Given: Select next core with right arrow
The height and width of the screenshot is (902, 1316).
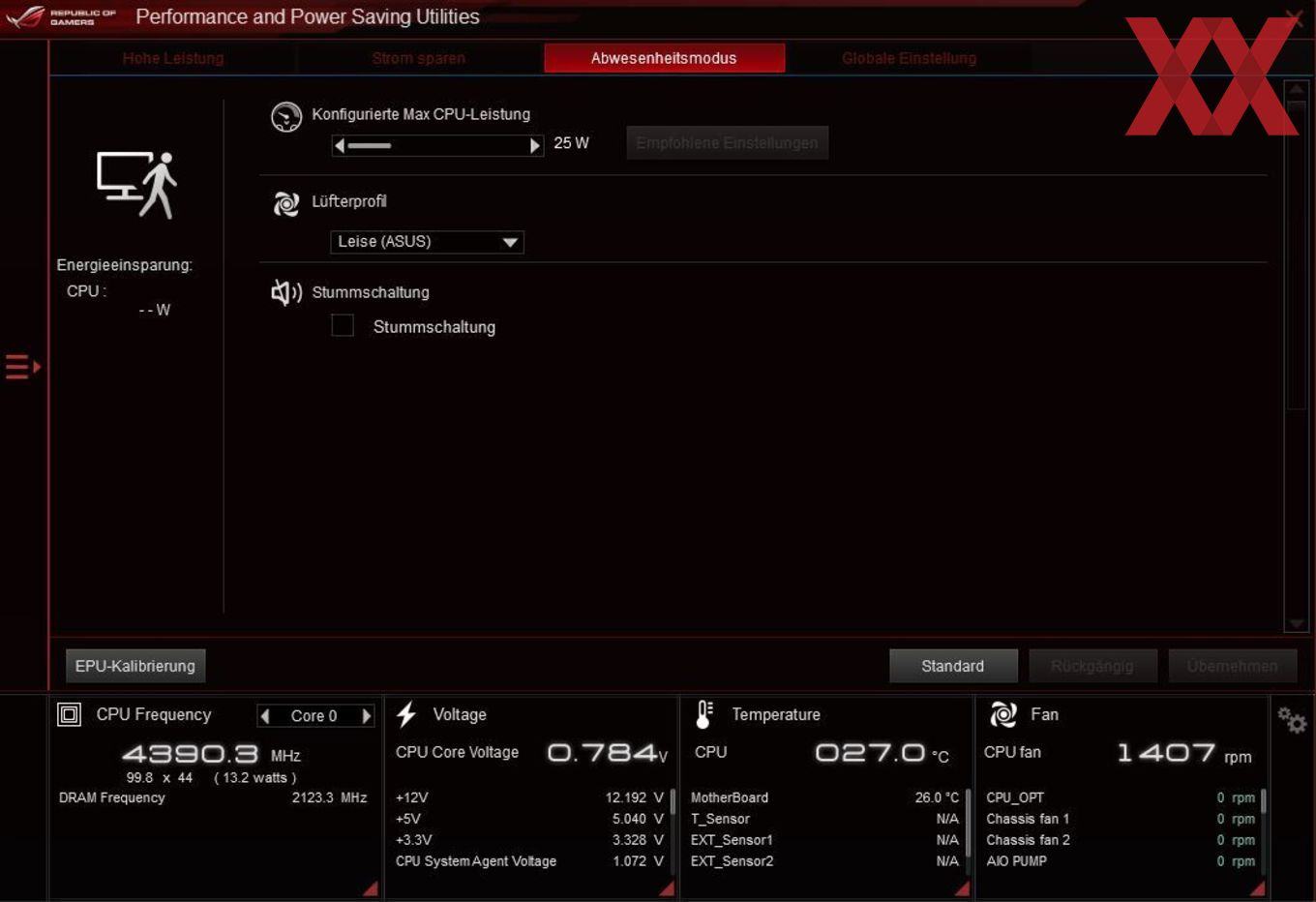Looking at the screenshot, I should coord(366,716).
